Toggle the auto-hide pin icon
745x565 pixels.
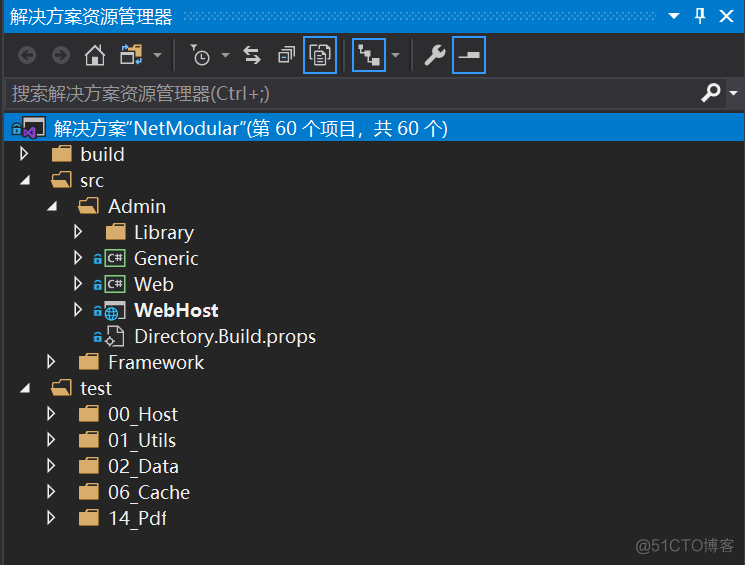[700, 16]
